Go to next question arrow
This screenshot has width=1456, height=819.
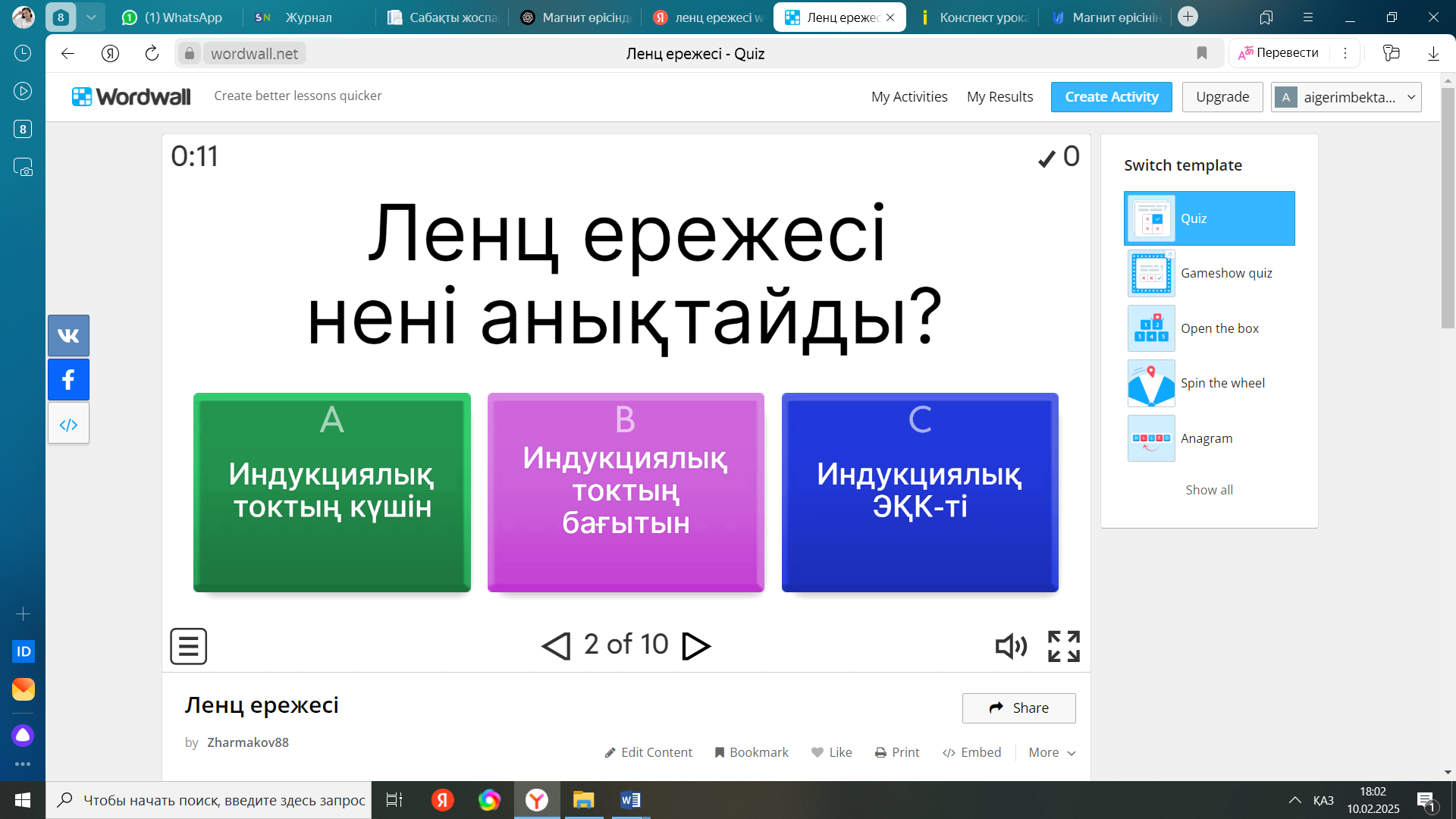pyautogui.click(x=695, y=646)
